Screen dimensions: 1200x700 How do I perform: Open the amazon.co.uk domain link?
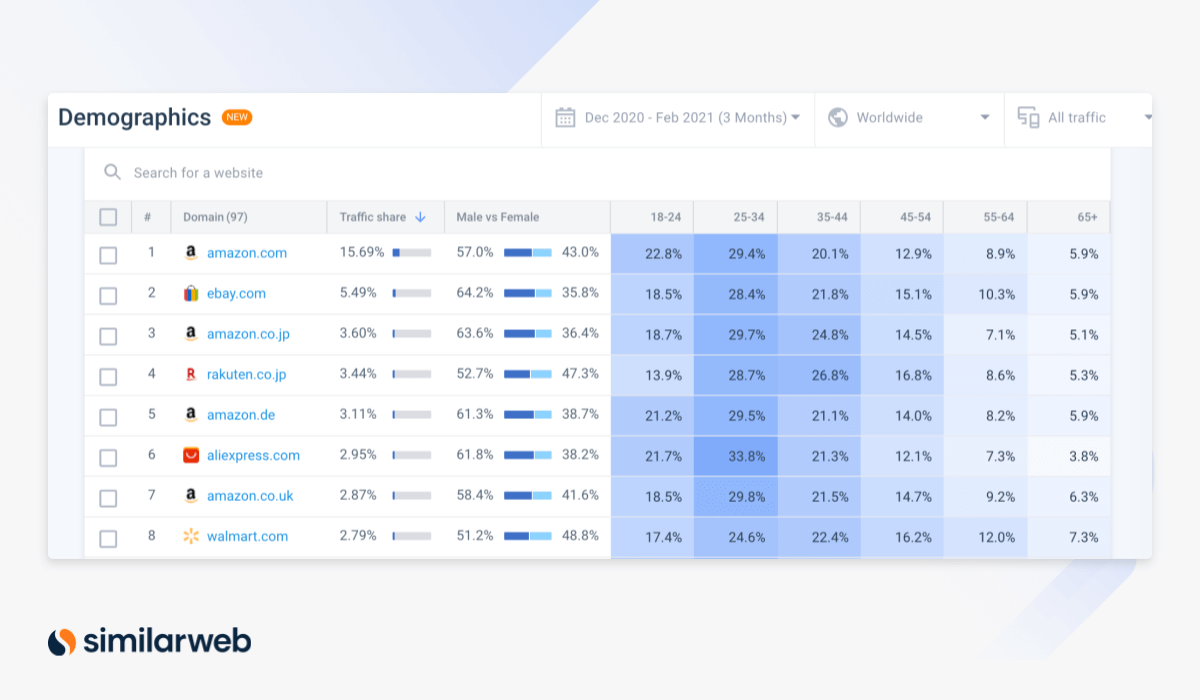coord(250,495)
